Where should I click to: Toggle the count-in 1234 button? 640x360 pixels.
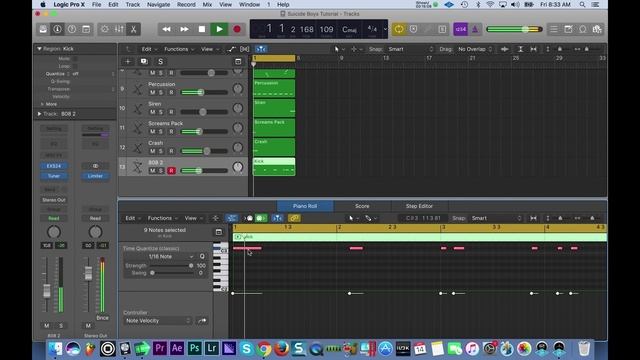click(x=460, y=29)
